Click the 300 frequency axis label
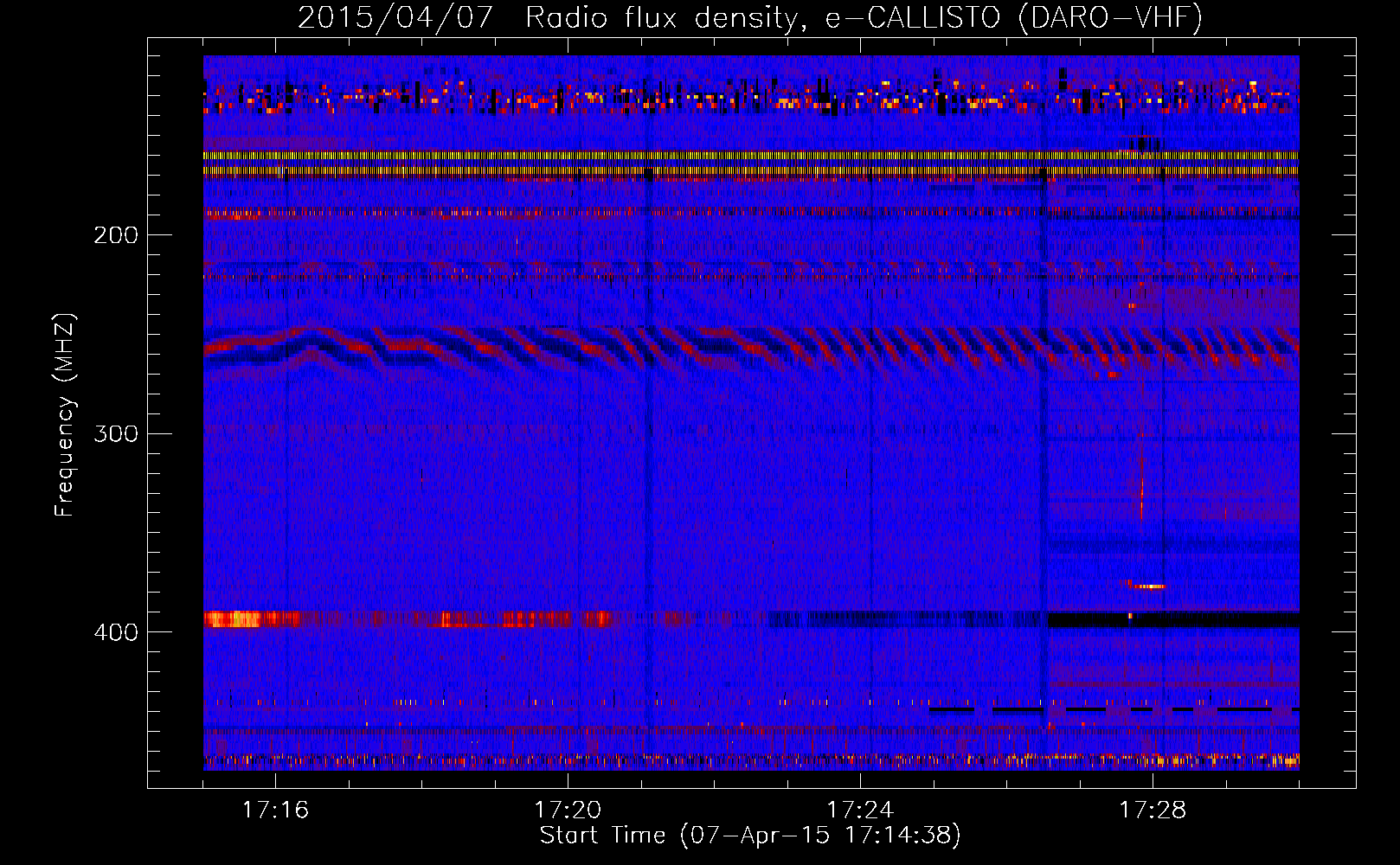1400x865 pixels. pos(115,433)
